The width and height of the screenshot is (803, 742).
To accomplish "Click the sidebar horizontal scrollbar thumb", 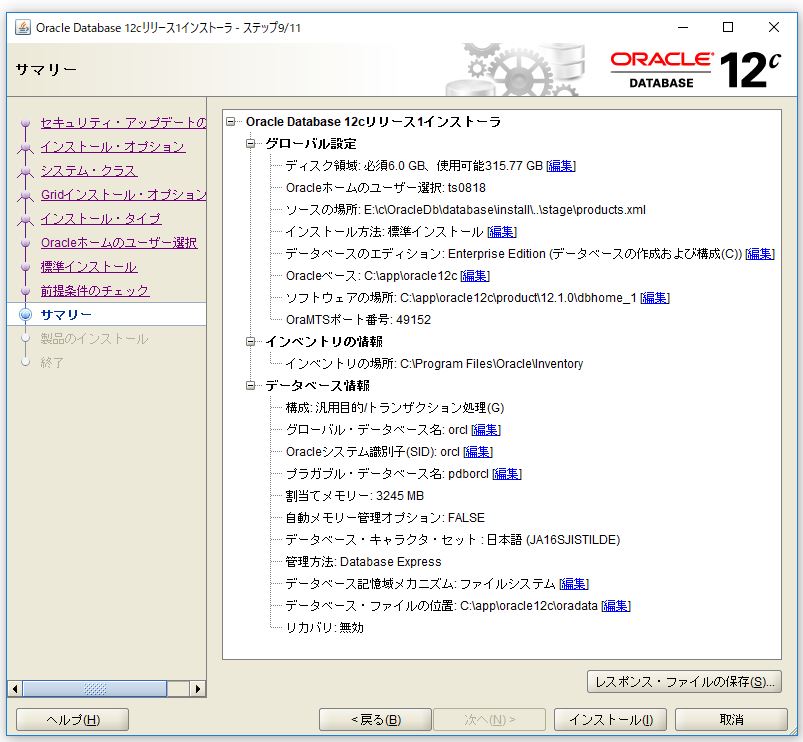I will tap(95, 689).
